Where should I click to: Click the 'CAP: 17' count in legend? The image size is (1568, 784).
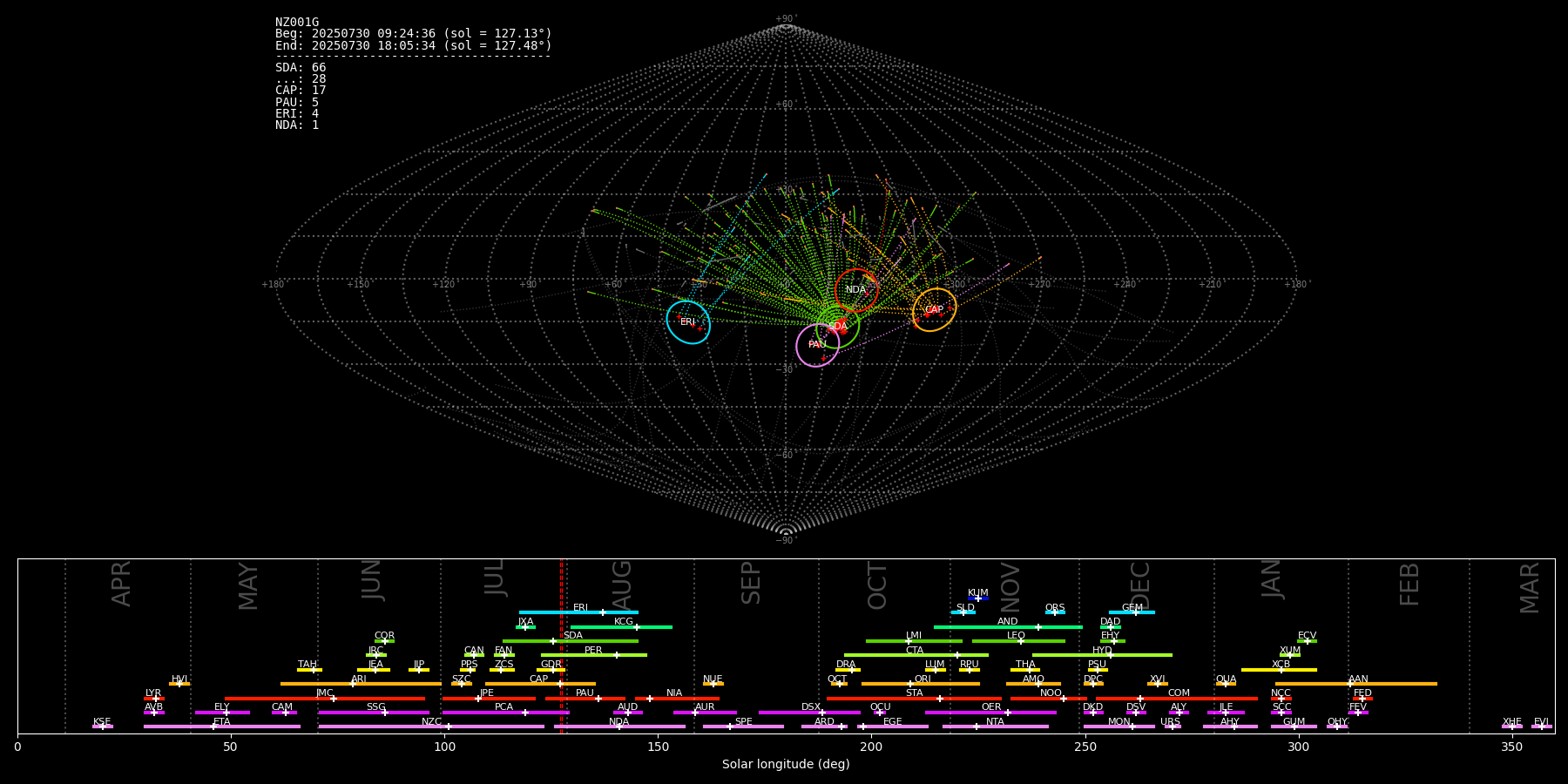click(301, 91)
